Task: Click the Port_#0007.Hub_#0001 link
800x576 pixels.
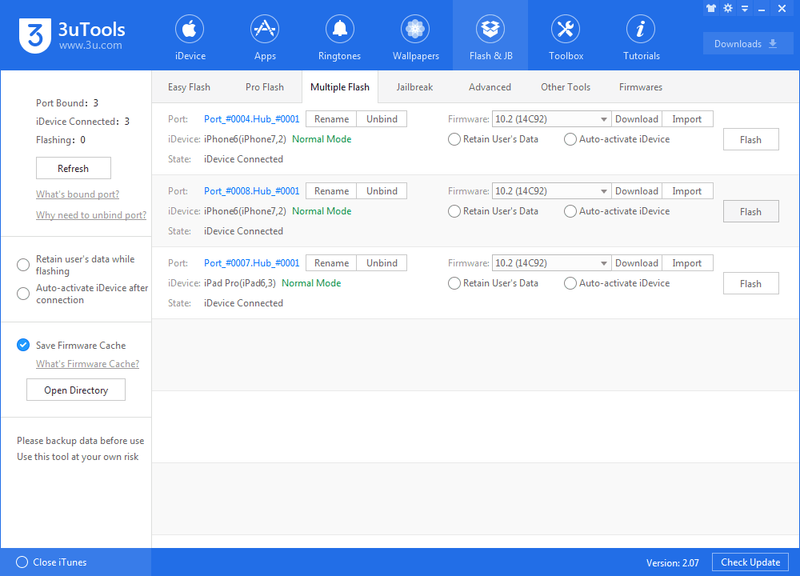Action: pos(252,263)
